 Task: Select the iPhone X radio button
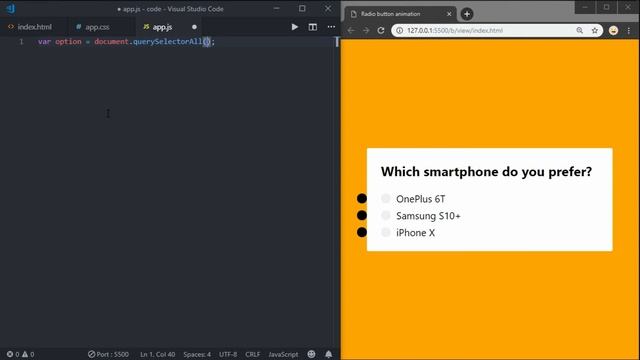[x=386, y=232]
